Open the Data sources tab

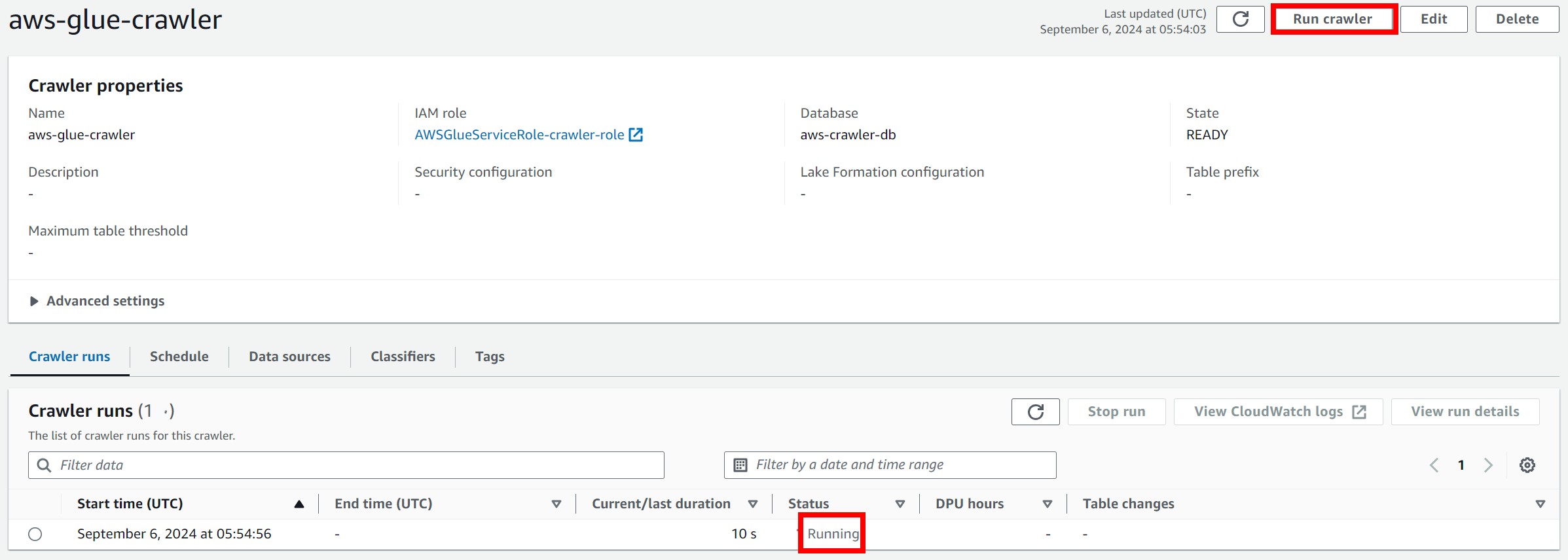[x=289, y=357]
